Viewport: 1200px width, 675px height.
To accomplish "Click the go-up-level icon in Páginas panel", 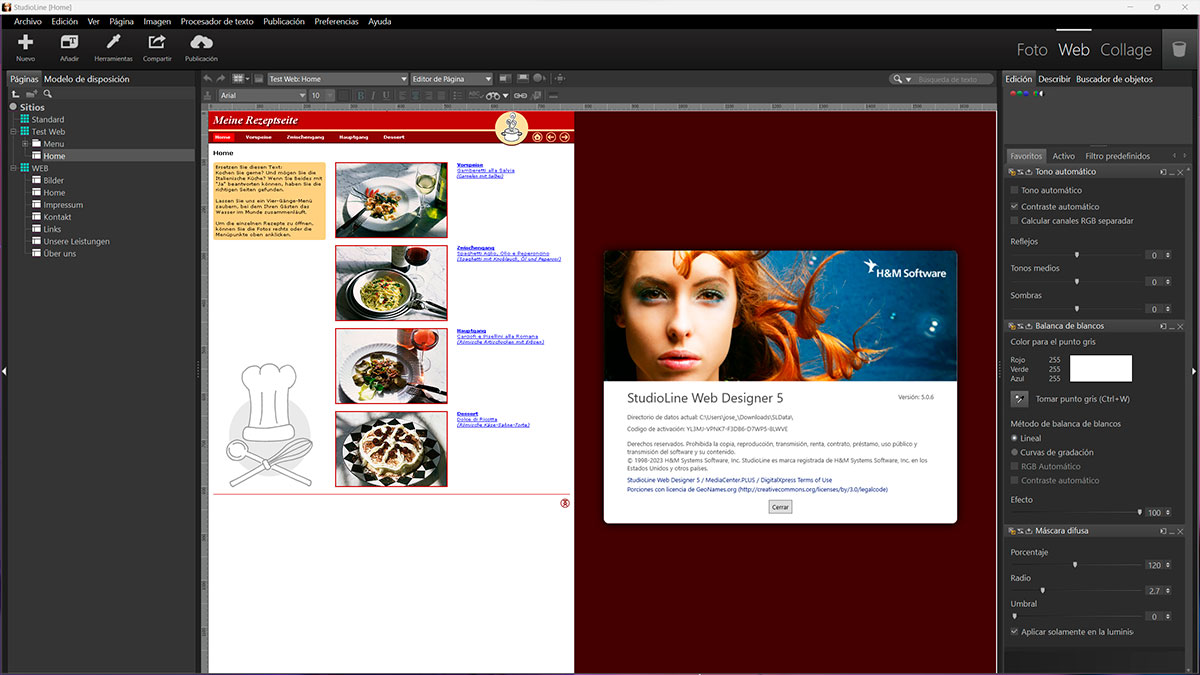I will (x=15, y=94).
